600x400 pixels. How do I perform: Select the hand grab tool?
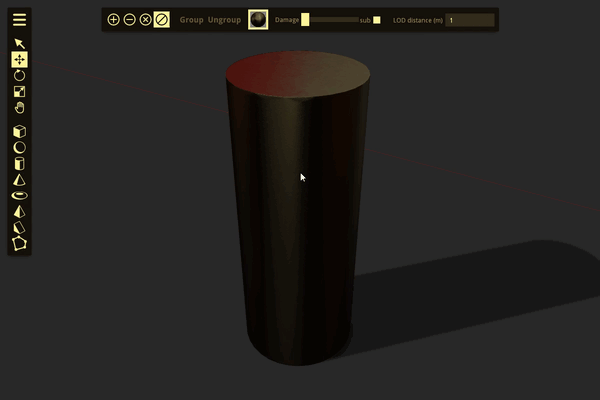[20, 108]
